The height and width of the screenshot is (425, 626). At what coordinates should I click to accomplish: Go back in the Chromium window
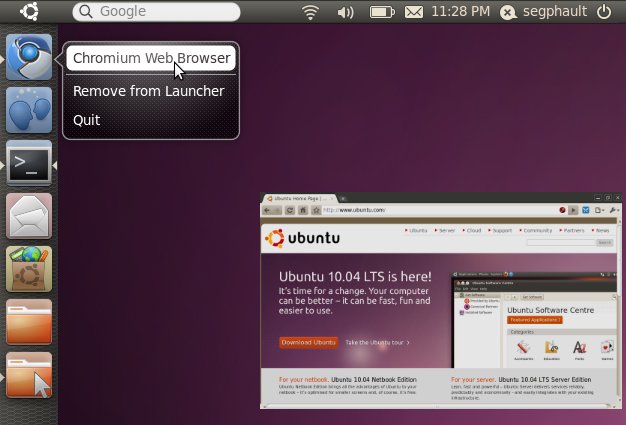tap(267, 210)
